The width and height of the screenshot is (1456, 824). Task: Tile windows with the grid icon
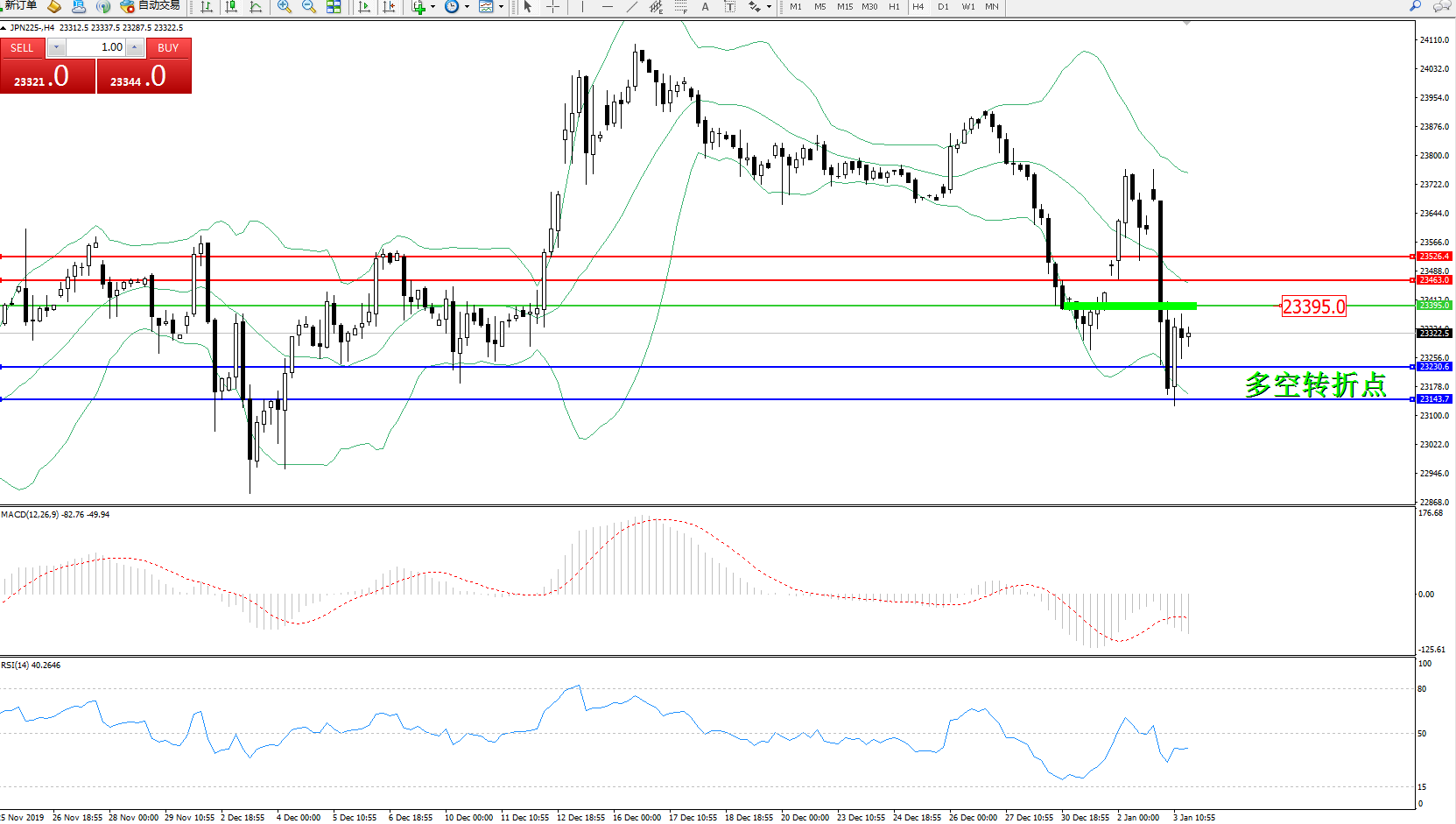(334, 7)
